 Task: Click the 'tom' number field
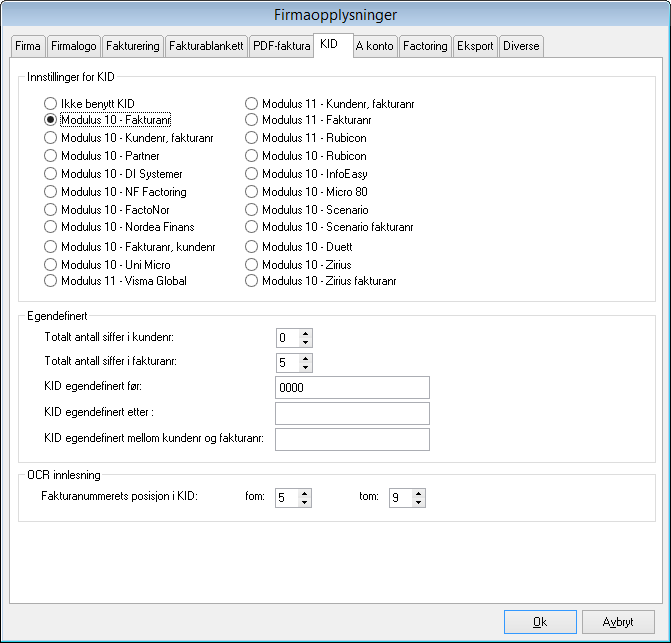click(x=401, y=498)
